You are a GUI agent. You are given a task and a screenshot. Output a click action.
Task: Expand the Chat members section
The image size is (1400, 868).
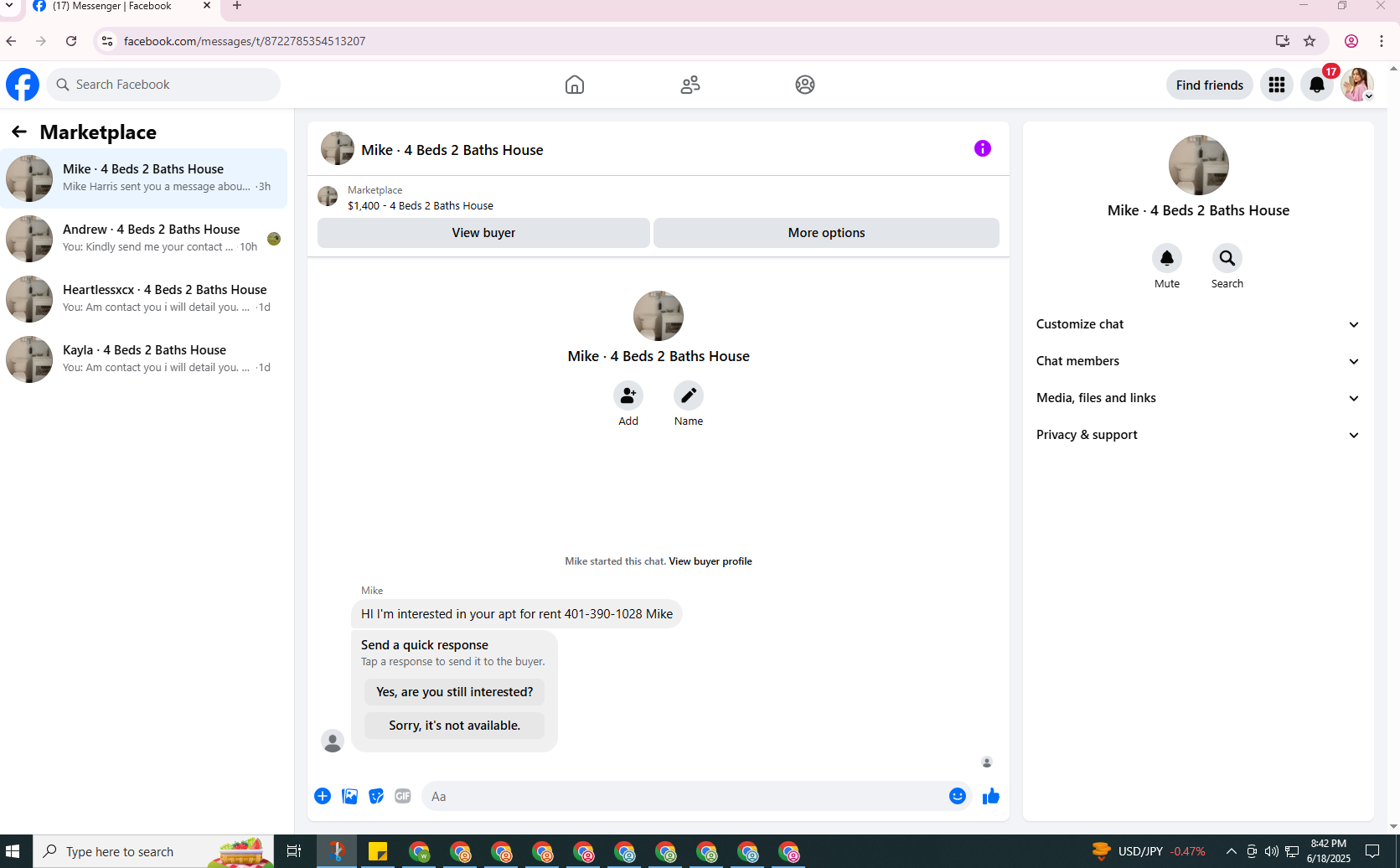coord(1198,361)
